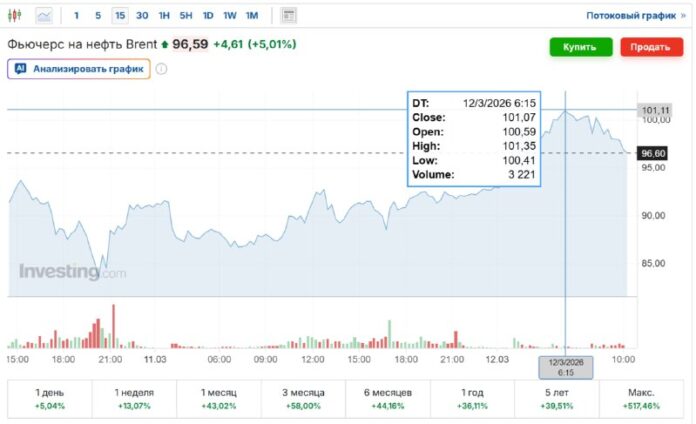Image resolution: width=696 pixels, height=424 pixels.
Task: Choose the 1D interval
Action: point(208,16)
